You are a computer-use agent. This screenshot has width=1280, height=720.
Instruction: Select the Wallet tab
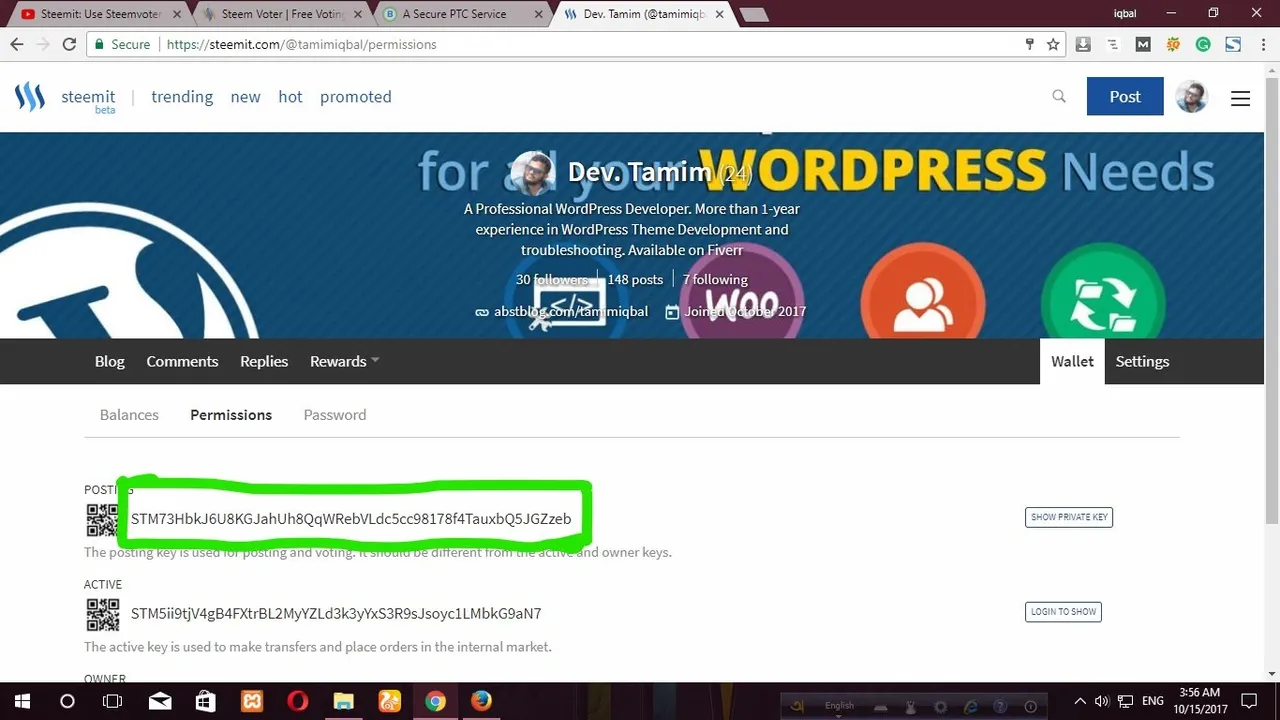pos(1072,361)
